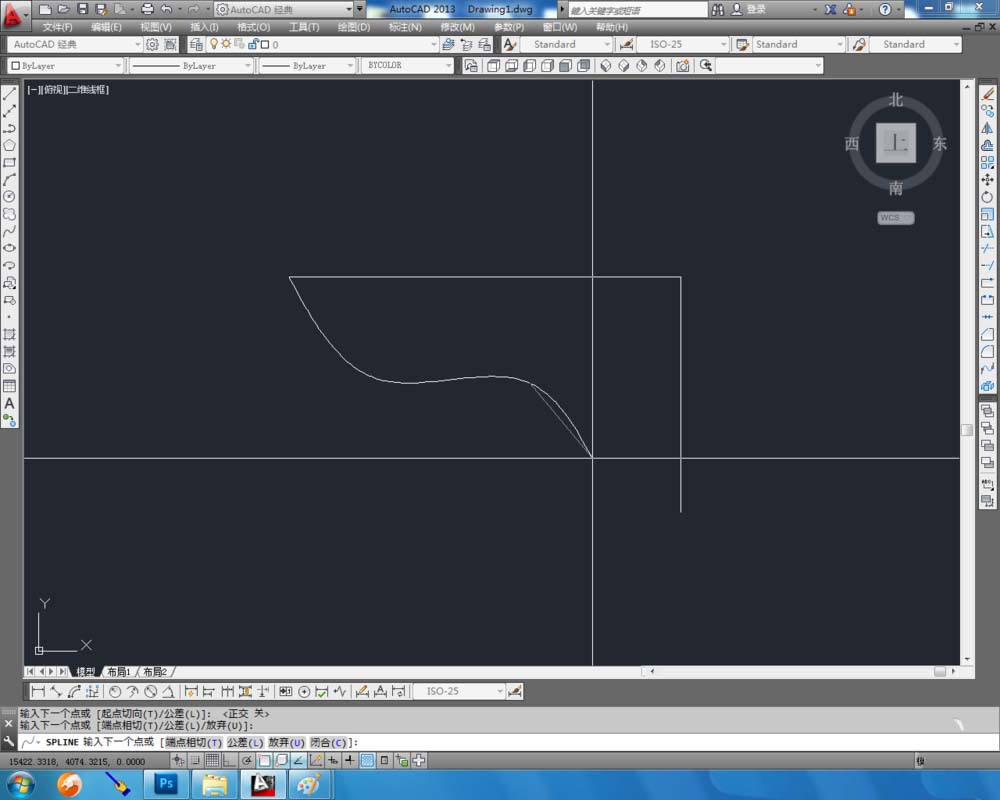Click the keyword search input field
The width and height of the screenshot is (1000, 800).
point(638,10)
